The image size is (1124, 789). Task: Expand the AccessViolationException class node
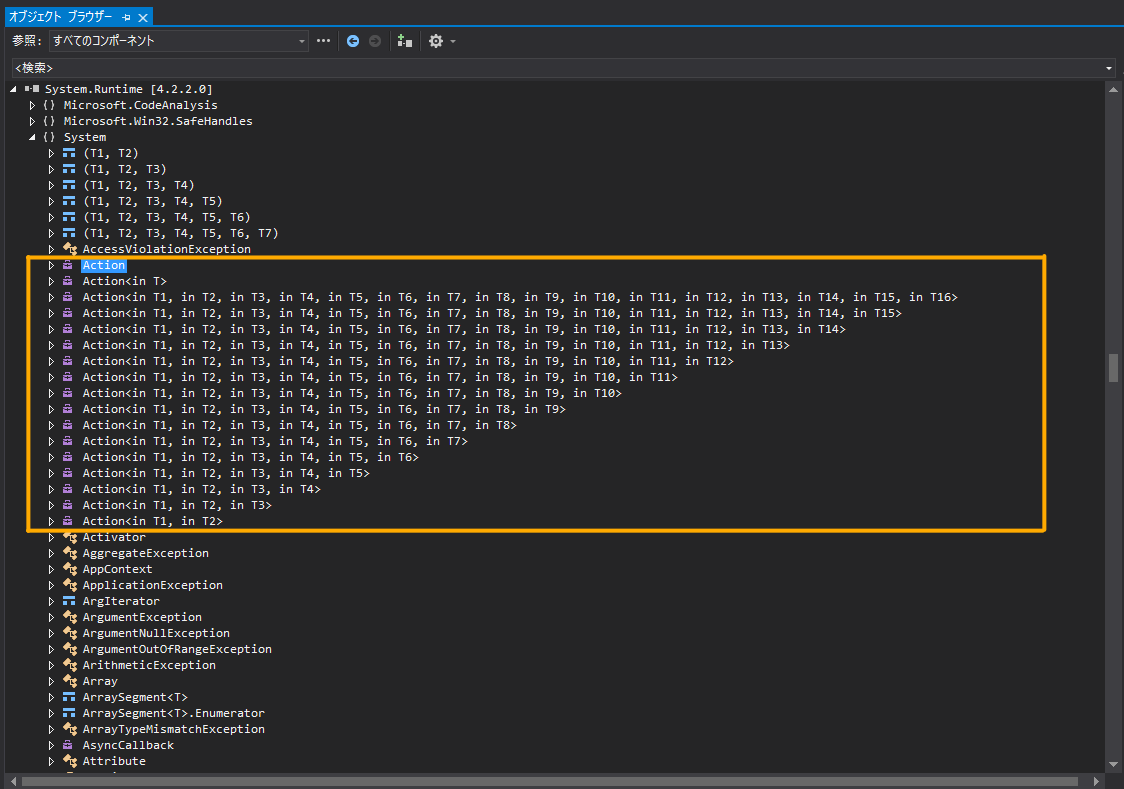[x=51, y=249]
